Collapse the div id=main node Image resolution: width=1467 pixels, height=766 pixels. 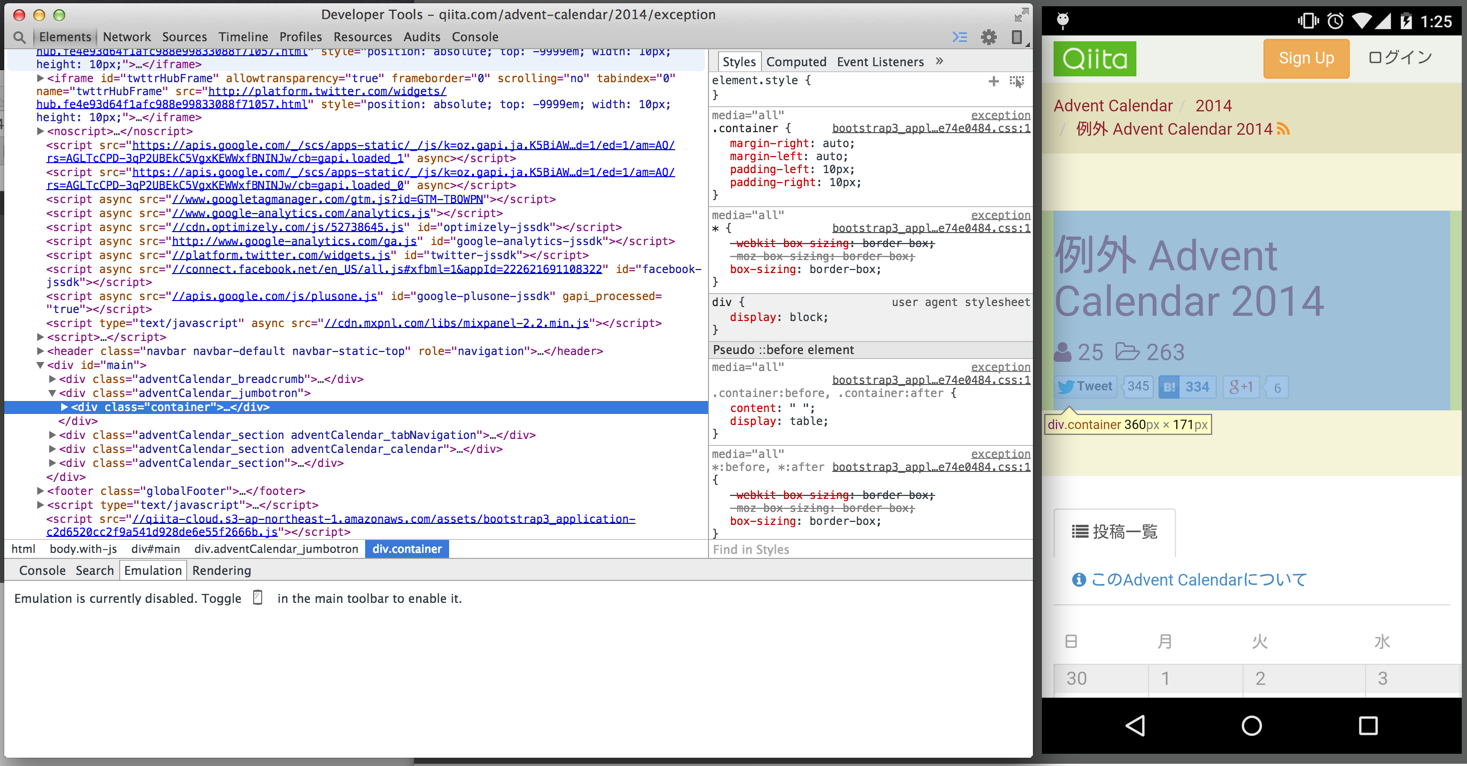click(41, 365)
